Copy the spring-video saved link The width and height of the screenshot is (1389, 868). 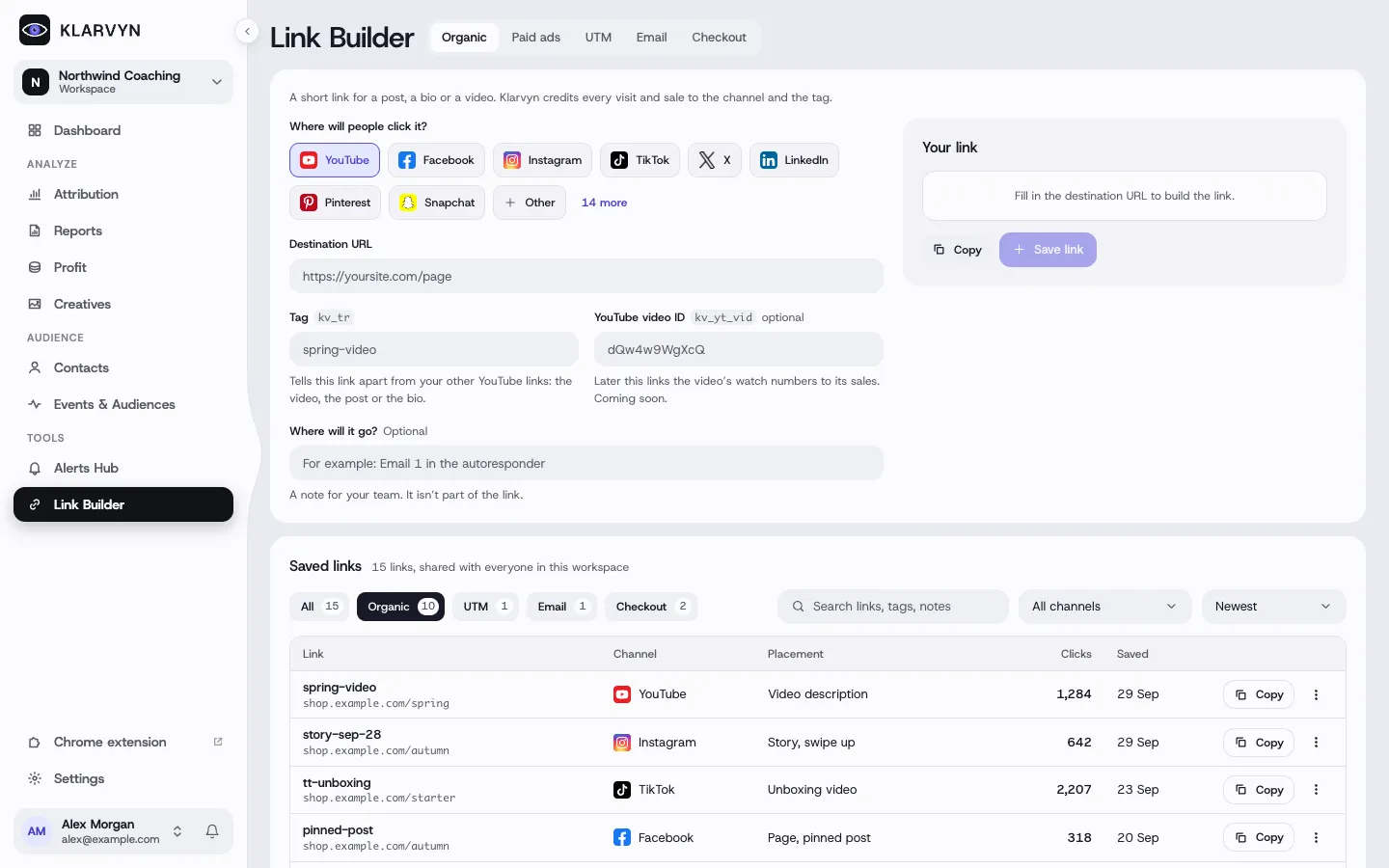coord(1258,694)
